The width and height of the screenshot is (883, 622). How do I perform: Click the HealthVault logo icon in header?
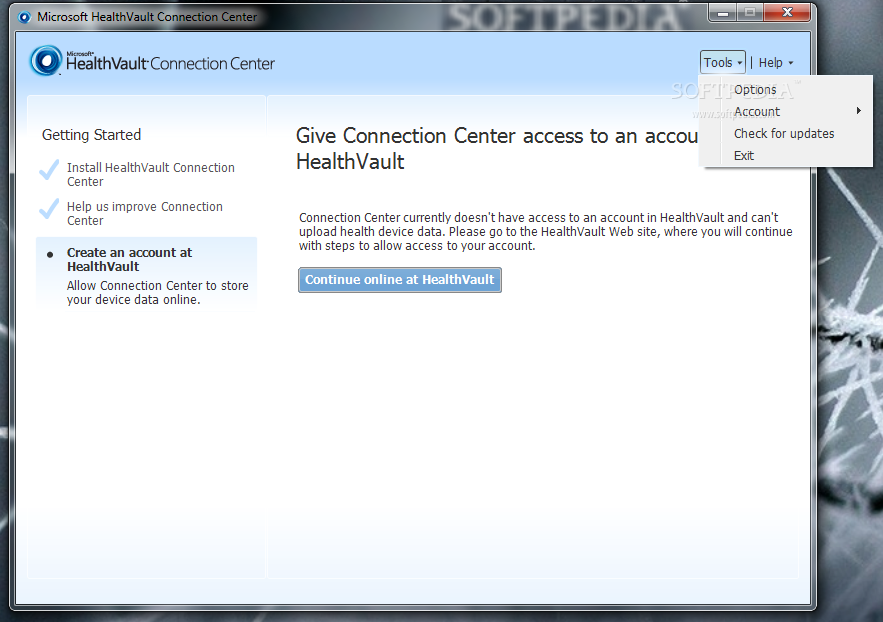46,61
